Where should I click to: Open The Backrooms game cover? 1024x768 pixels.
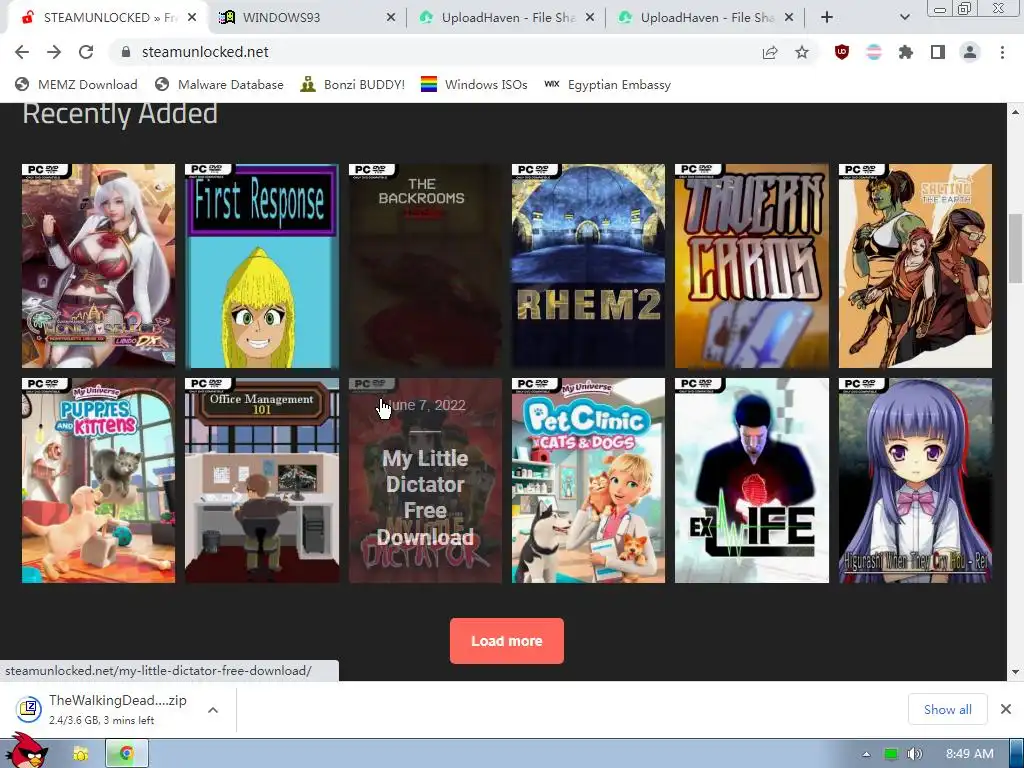tap(425, 266)
